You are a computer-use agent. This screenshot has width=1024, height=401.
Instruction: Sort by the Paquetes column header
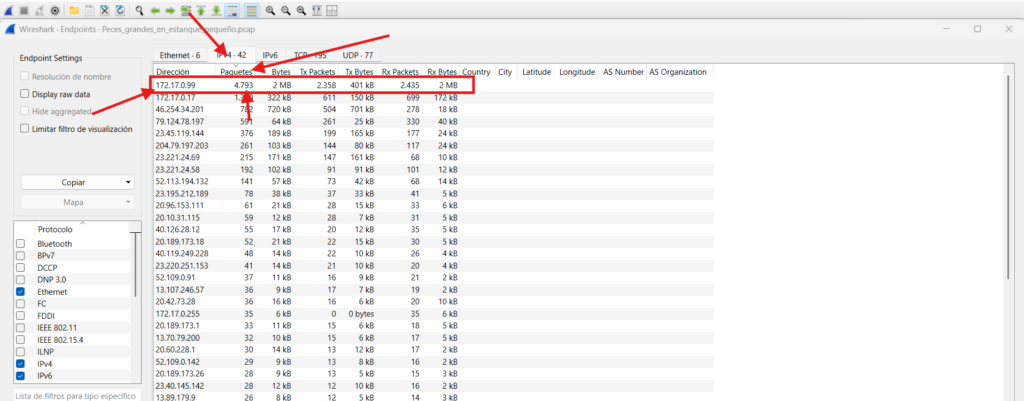(236, 72)
